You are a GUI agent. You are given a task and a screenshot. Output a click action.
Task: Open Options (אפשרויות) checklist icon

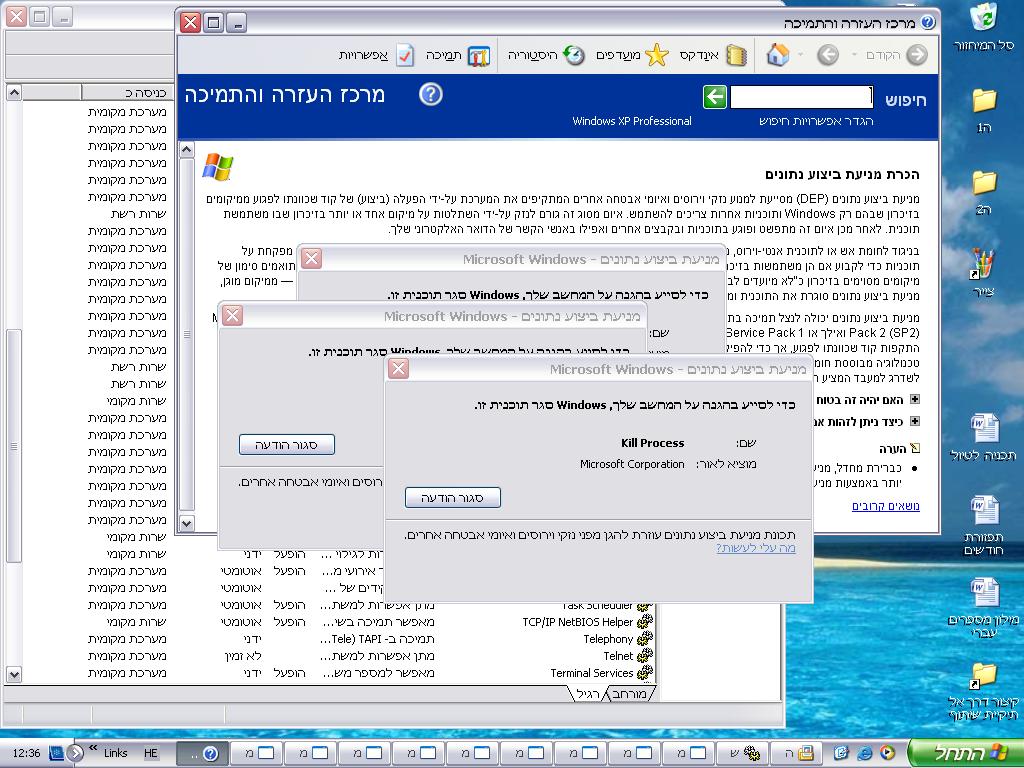[x=405, y=56]
